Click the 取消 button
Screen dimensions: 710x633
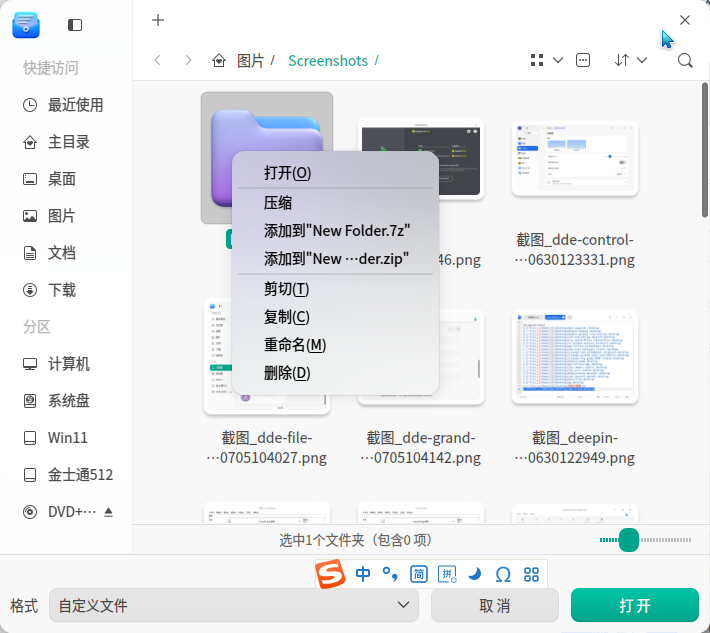point(495,605)
